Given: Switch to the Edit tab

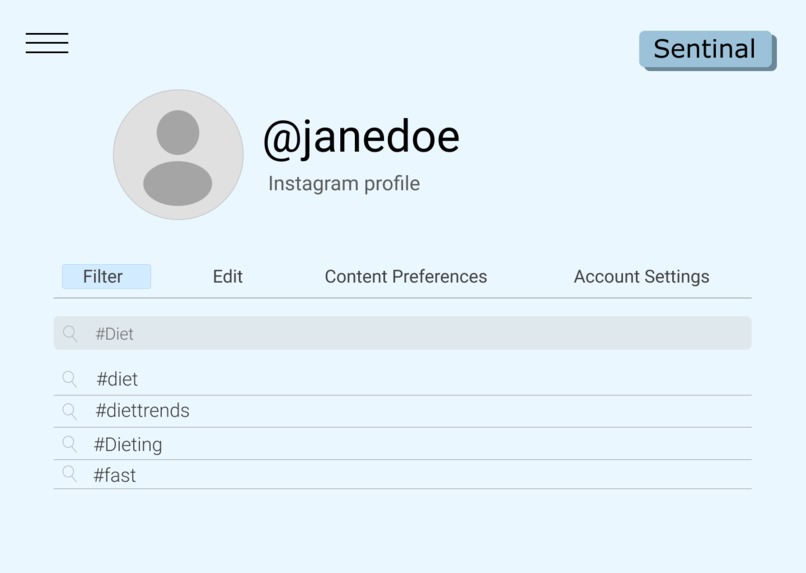Looking at the screenshot, I should click(227, 276).
